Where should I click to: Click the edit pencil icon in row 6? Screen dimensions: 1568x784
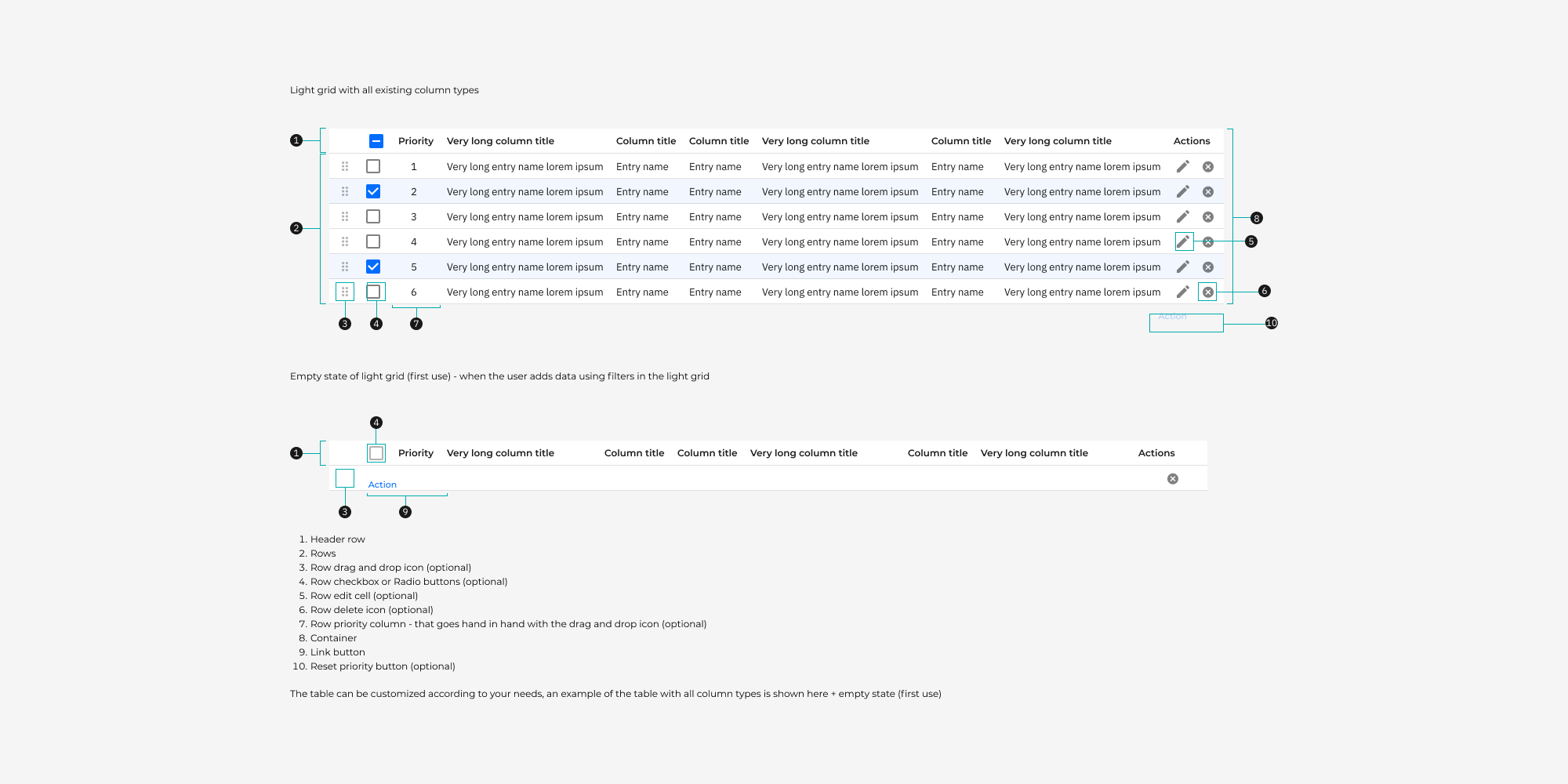(x=1183, y=292)
